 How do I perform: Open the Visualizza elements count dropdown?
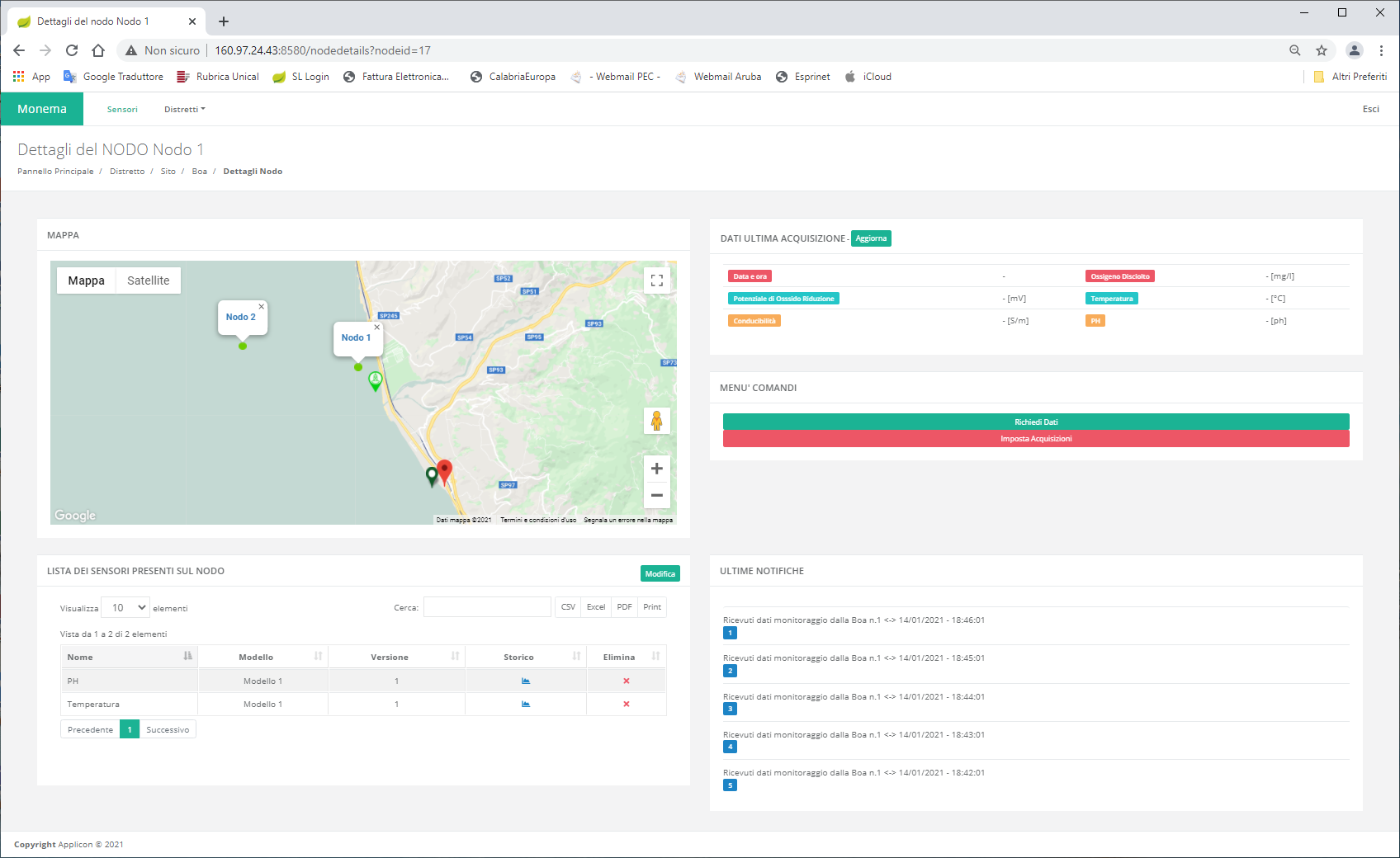[x=125, y=607]
